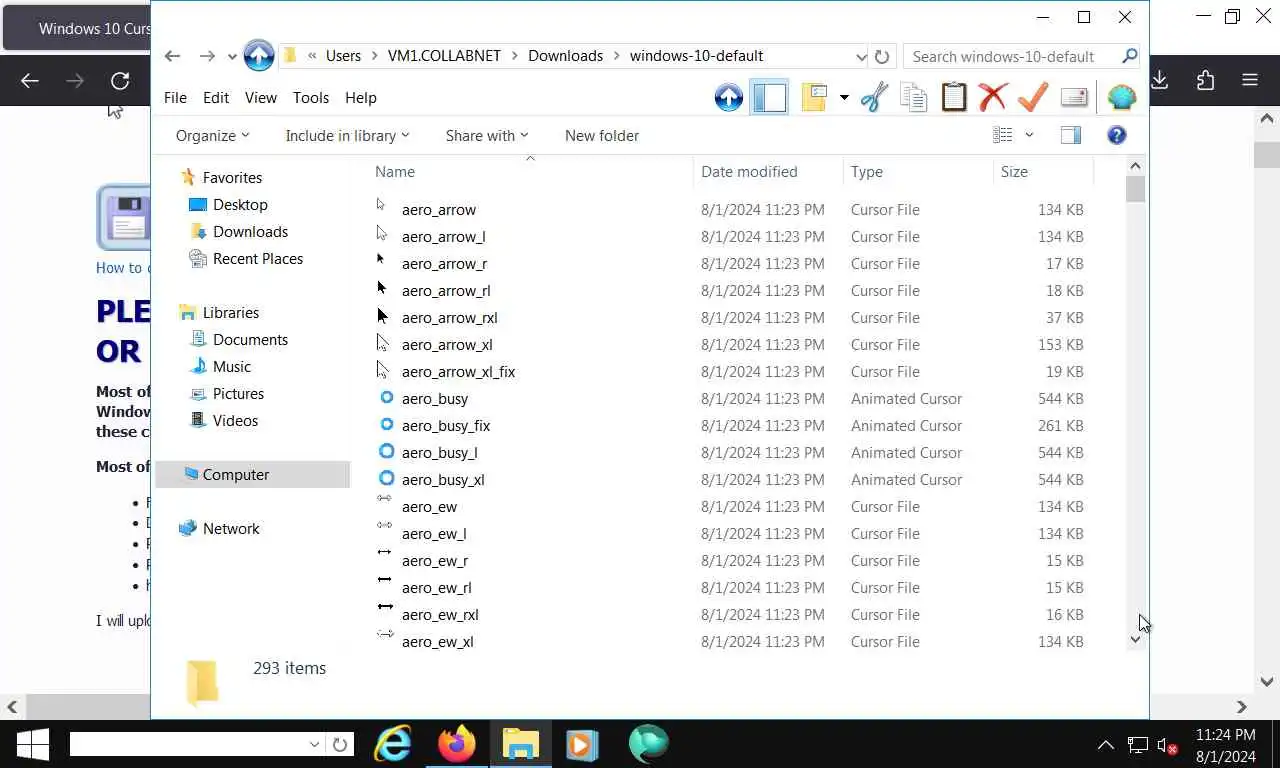
Task: Click the blue Up arrow beside address bar
Action: pyautogui.click(x=259, y=55)
